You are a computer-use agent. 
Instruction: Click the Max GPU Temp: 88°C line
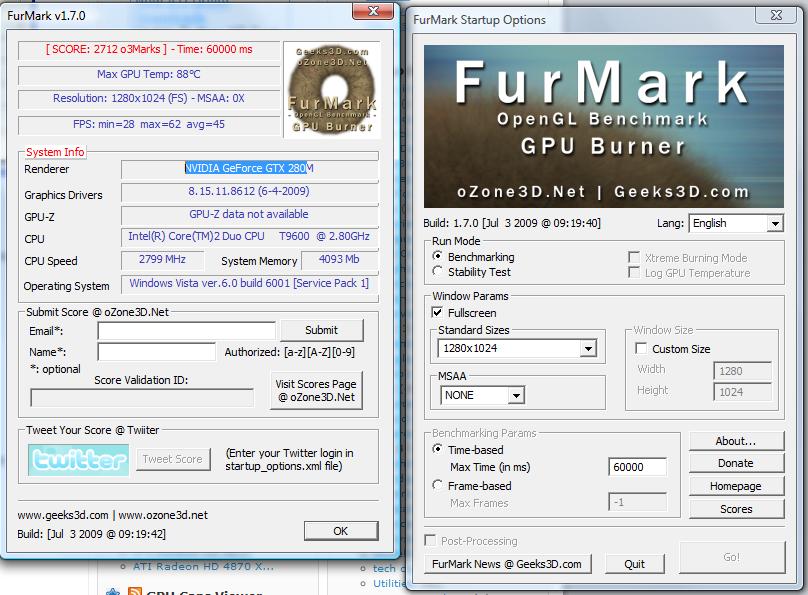pyautogui.click(x=149, y=74)
